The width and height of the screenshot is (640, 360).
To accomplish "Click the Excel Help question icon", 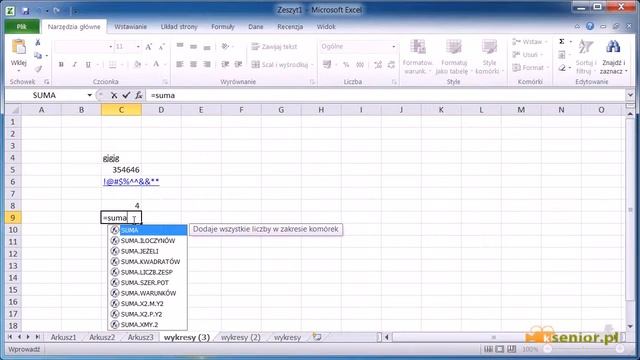I will [x=590, y=26].
